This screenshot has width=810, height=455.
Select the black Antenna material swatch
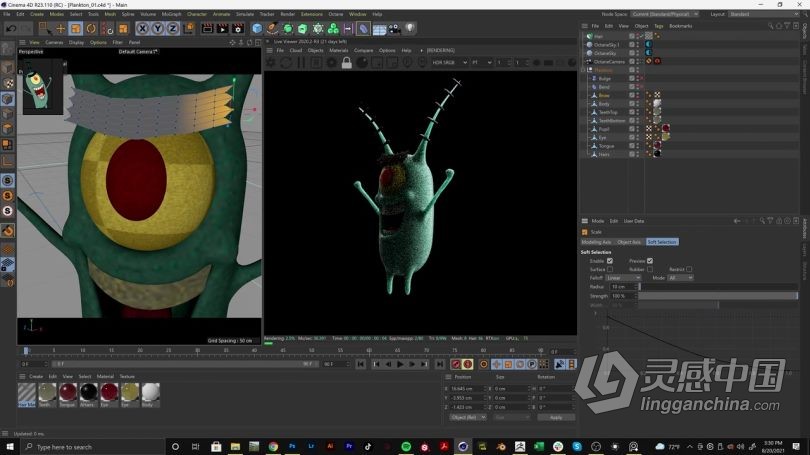point(88,393)
